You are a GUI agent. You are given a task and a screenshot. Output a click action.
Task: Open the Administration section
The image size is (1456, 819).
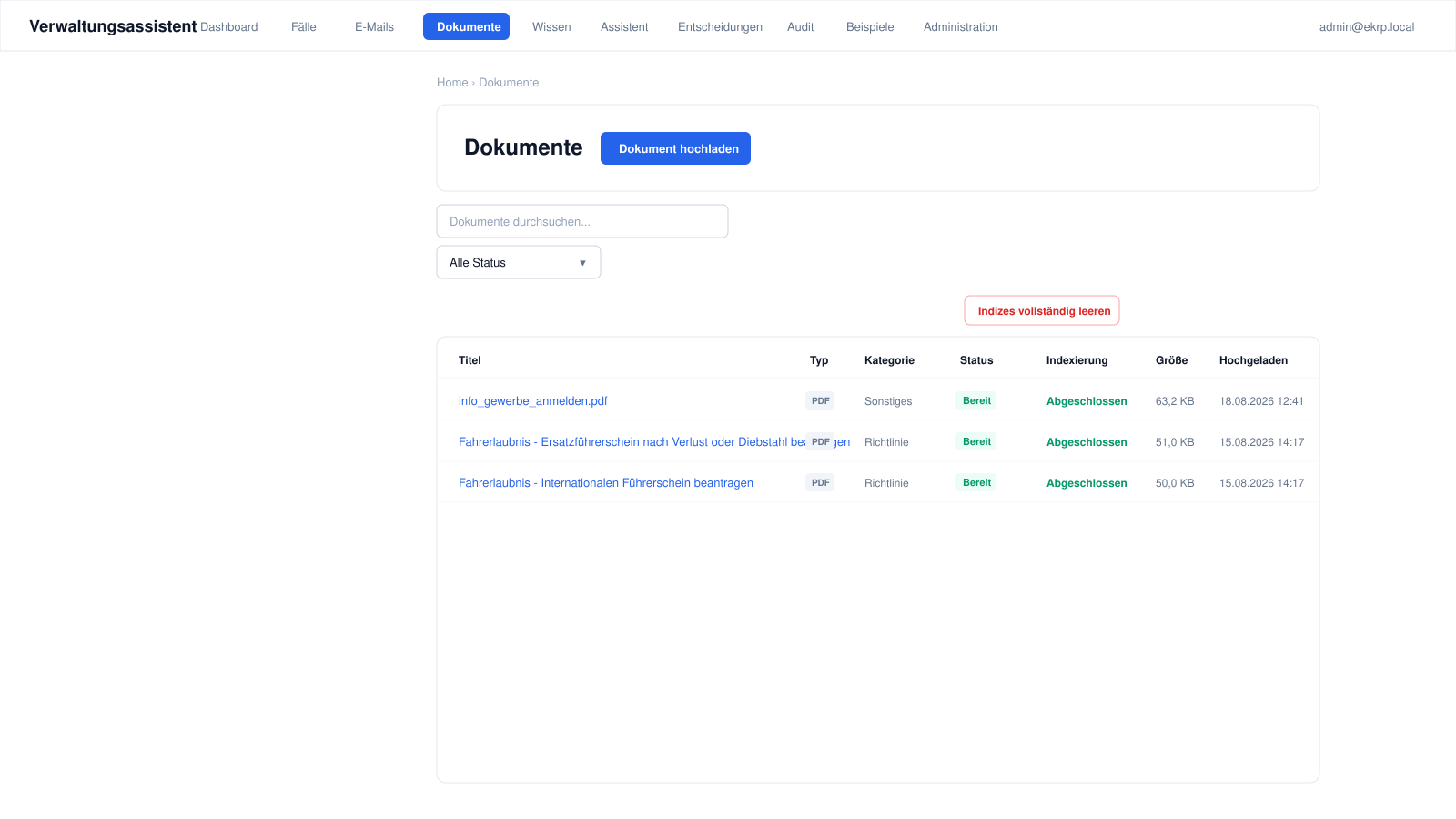pyautogui.click(x=961, y=27)
